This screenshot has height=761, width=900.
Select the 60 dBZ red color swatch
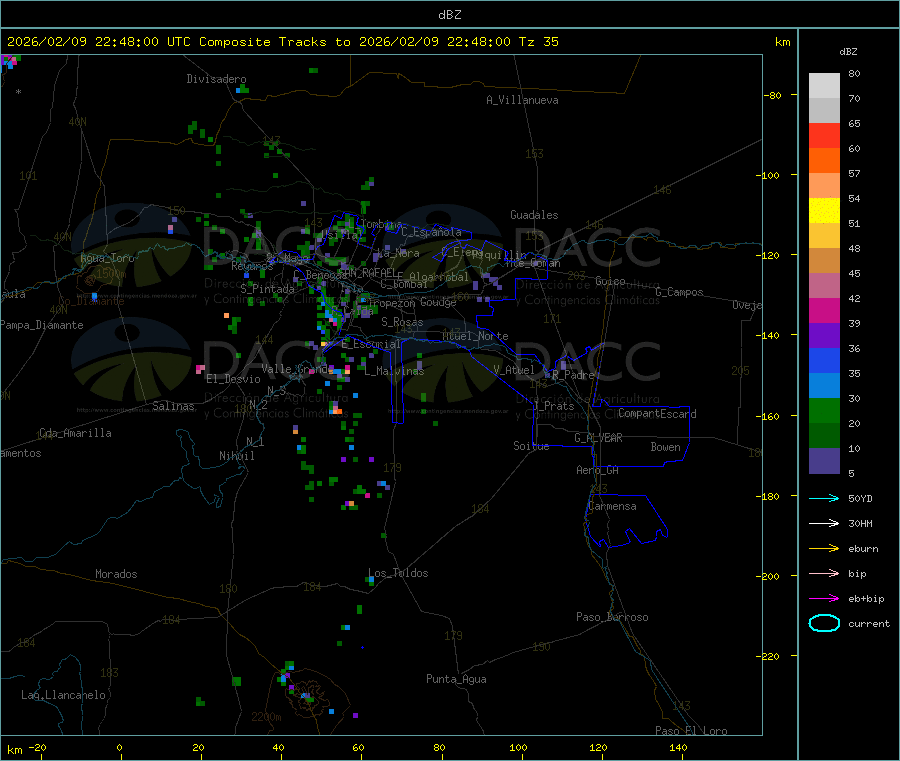[824, 135]
